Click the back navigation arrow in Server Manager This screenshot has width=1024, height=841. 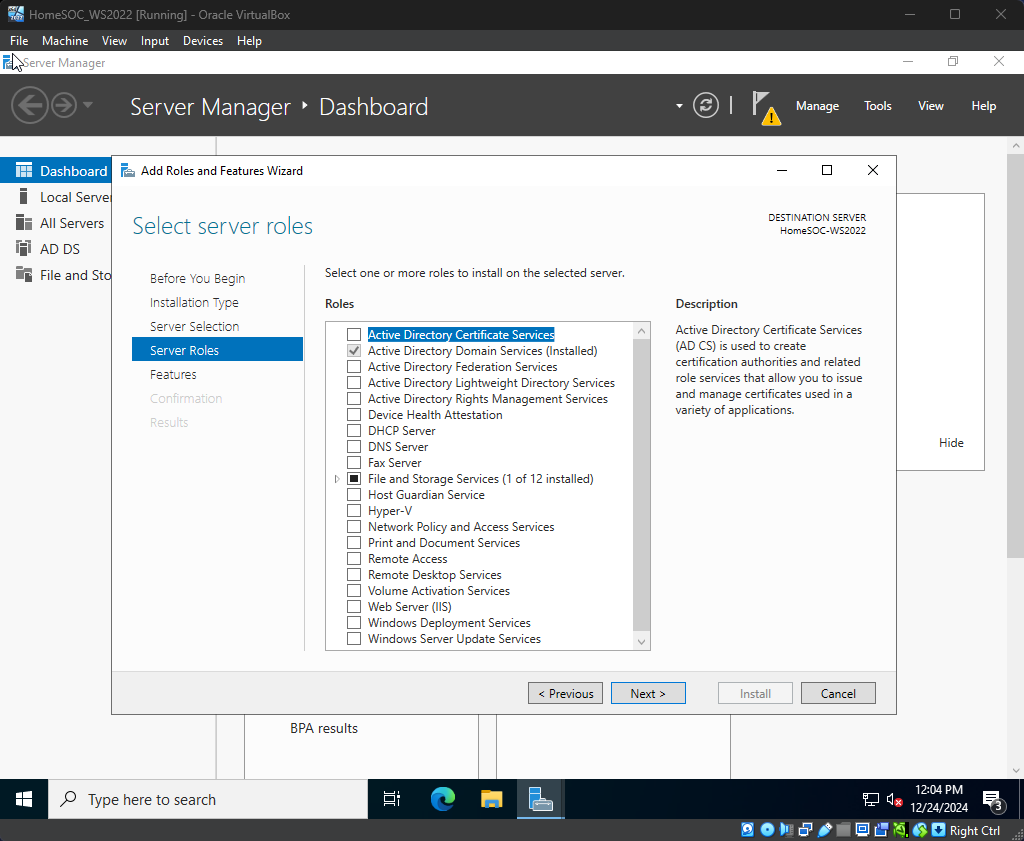tap(29, 106)
